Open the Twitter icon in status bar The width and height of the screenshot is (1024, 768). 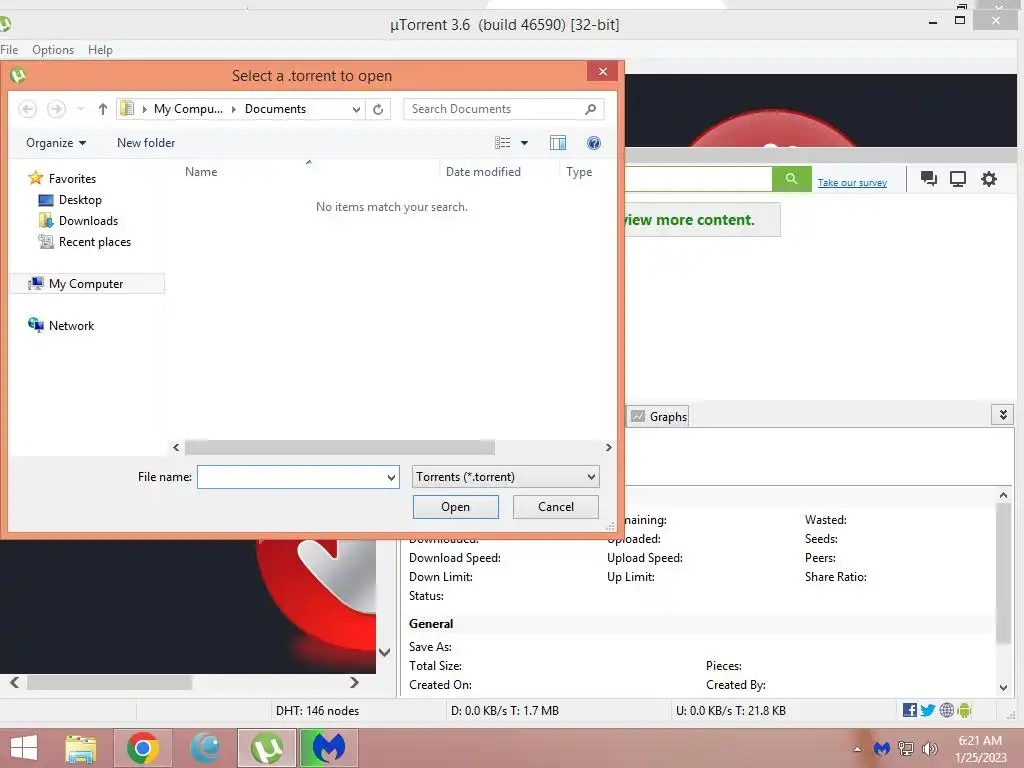[x=927, y=710]
